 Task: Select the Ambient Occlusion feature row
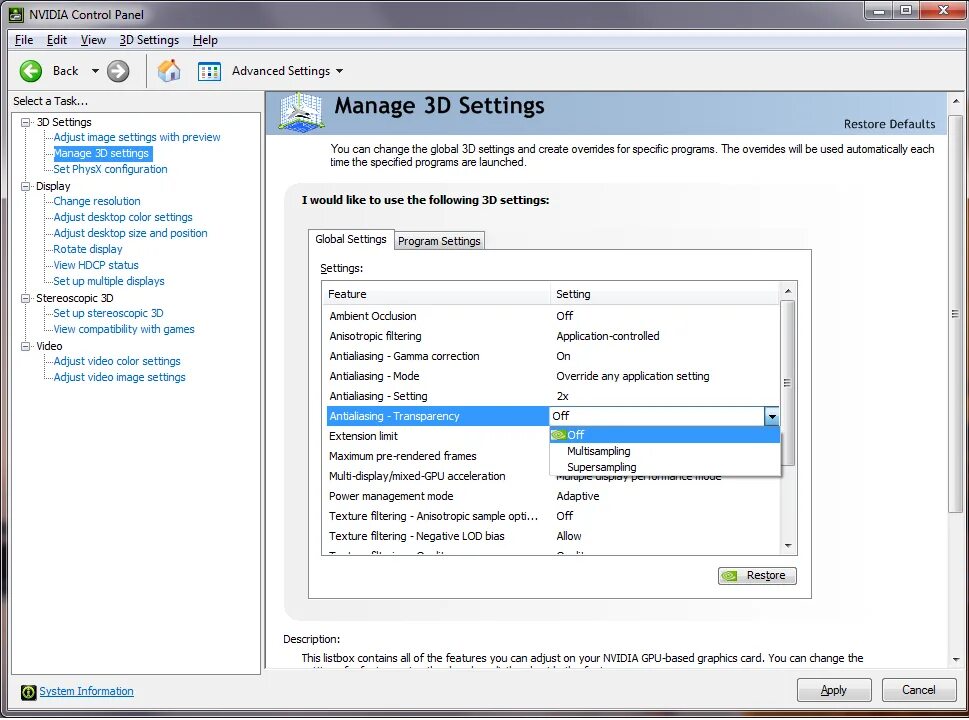tap(552, 316)
